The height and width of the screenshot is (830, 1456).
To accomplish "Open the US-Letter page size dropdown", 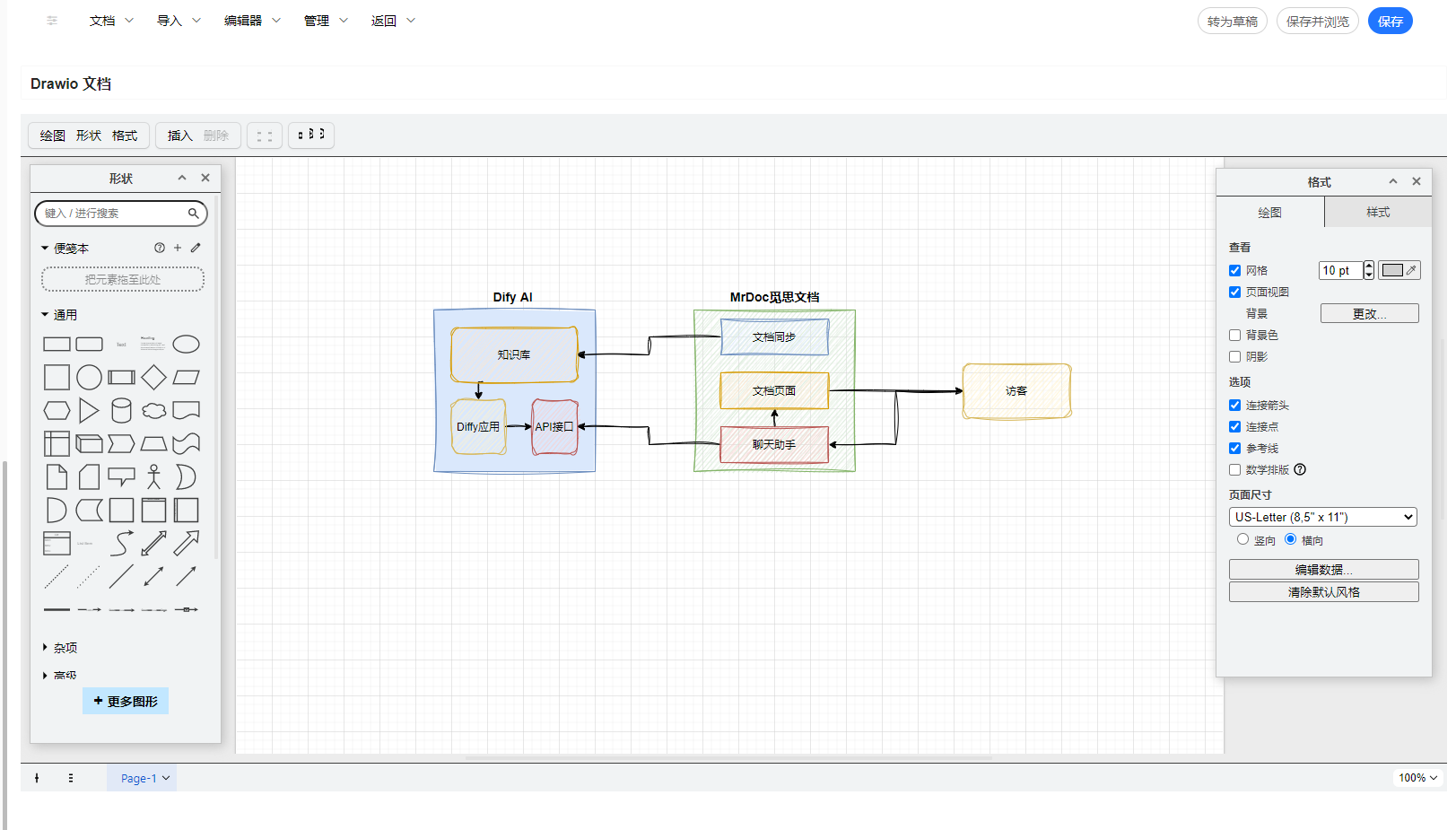I will coord(1322,517).
